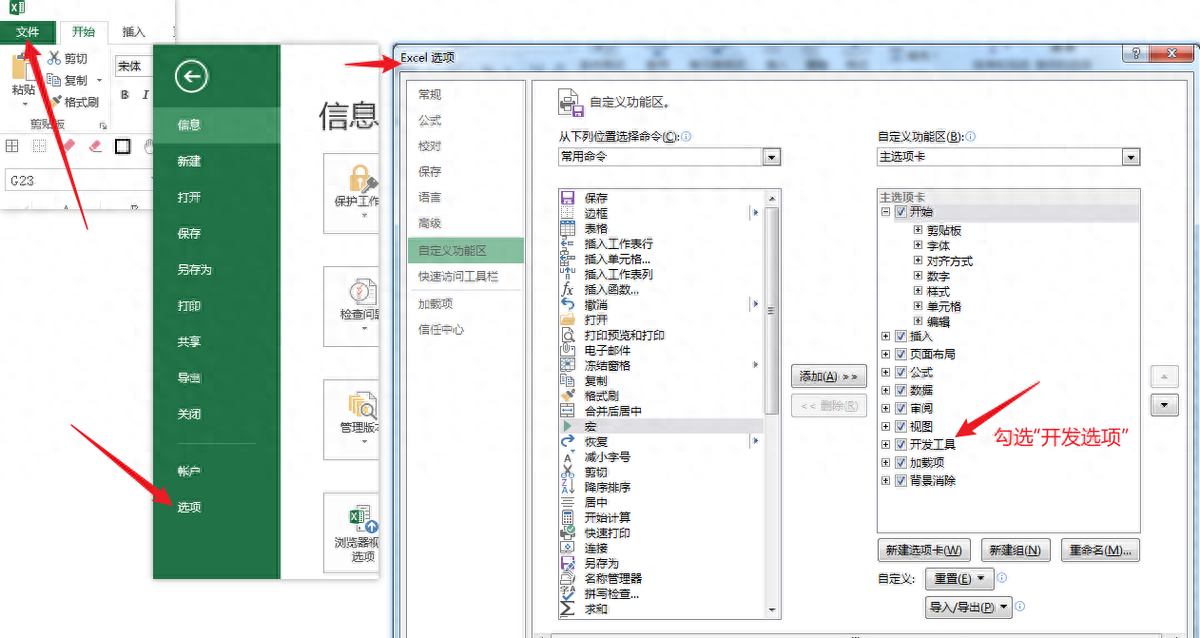Click the move down arrow button
The height and width of the screenshot is (638, 1200).
(1163, 405)
